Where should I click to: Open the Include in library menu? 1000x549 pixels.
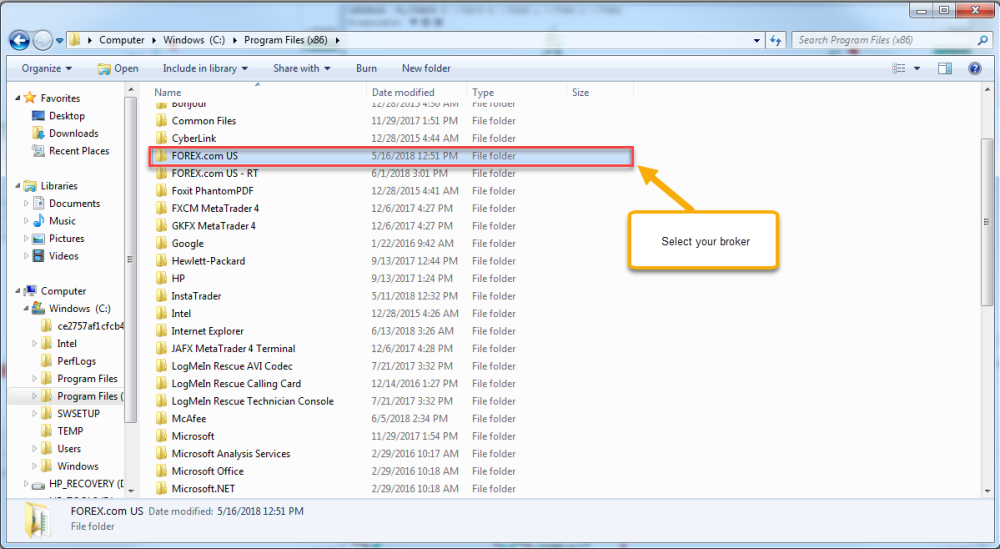click(205, 68)
